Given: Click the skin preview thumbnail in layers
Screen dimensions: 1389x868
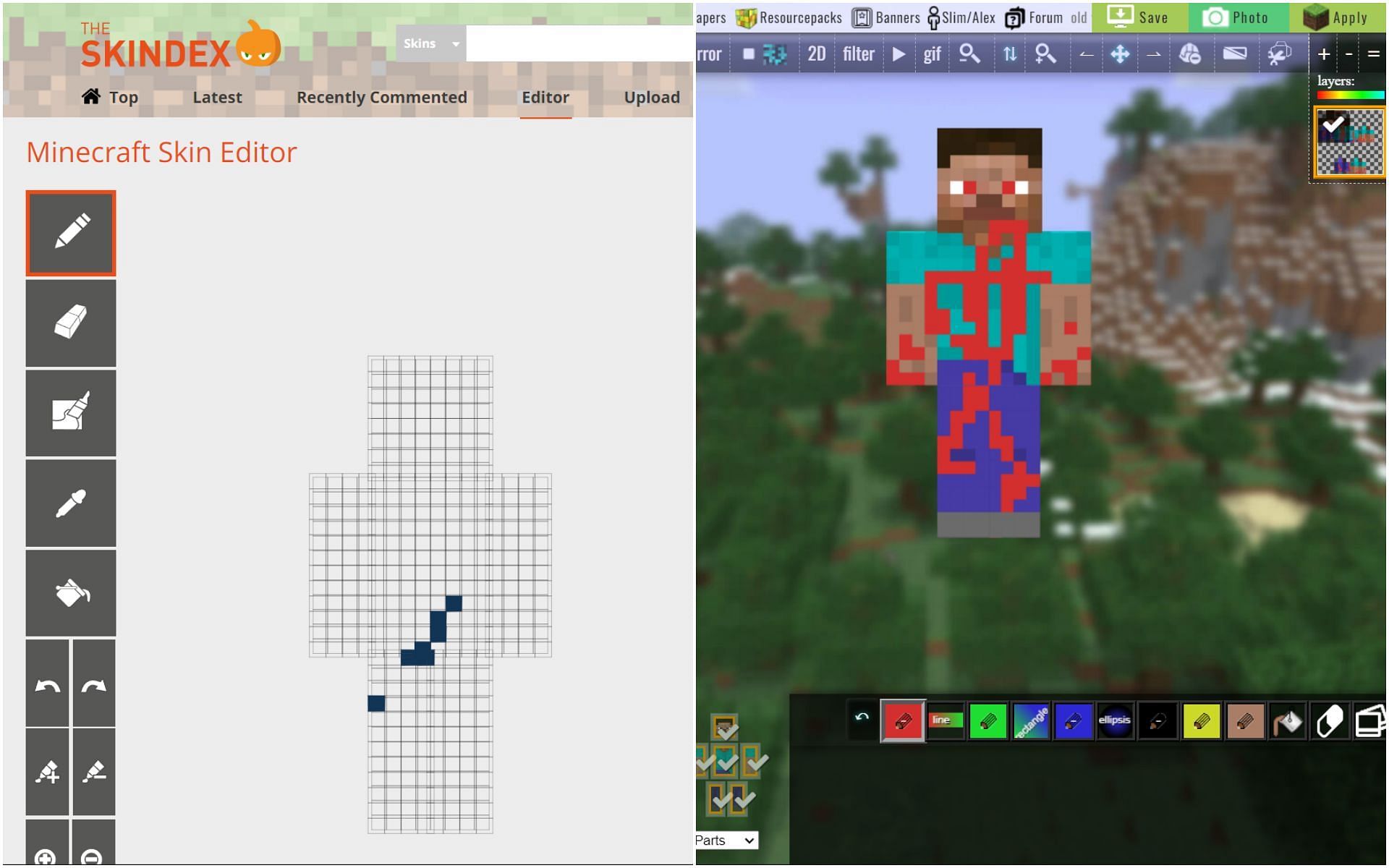Looking at the screenshot, I should click(1349, 145).
